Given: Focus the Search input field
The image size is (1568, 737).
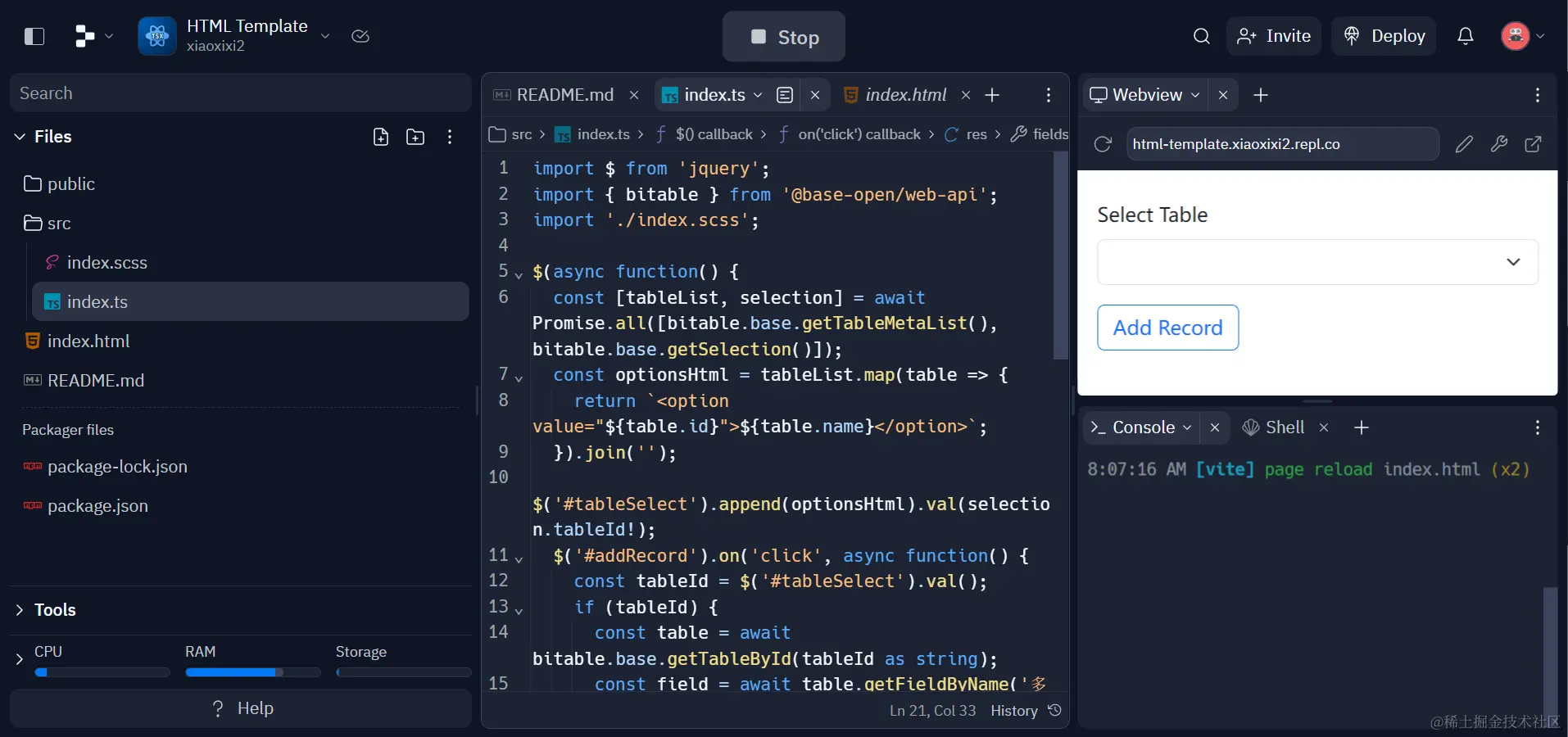Looking at the screenshot, I should (241, 93).
